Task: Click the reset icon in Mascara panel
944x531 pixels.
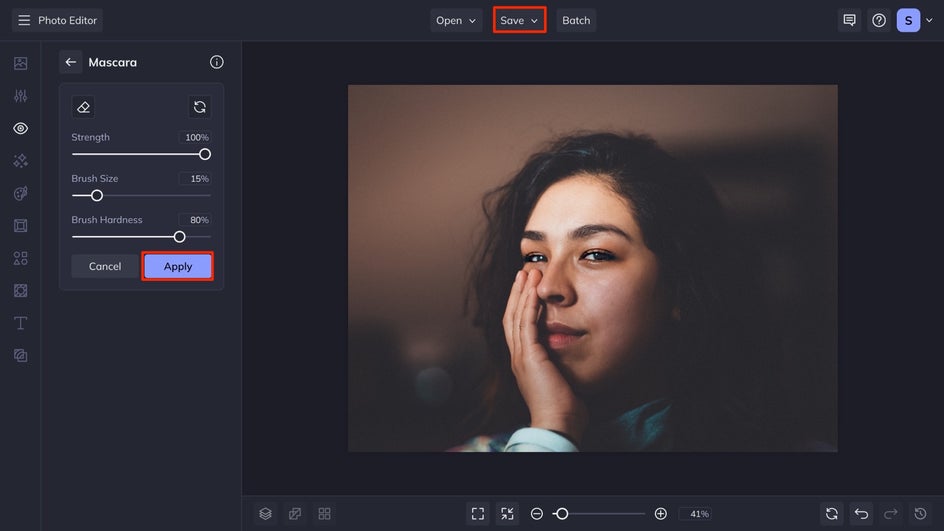Action: (x=200, y=107)
